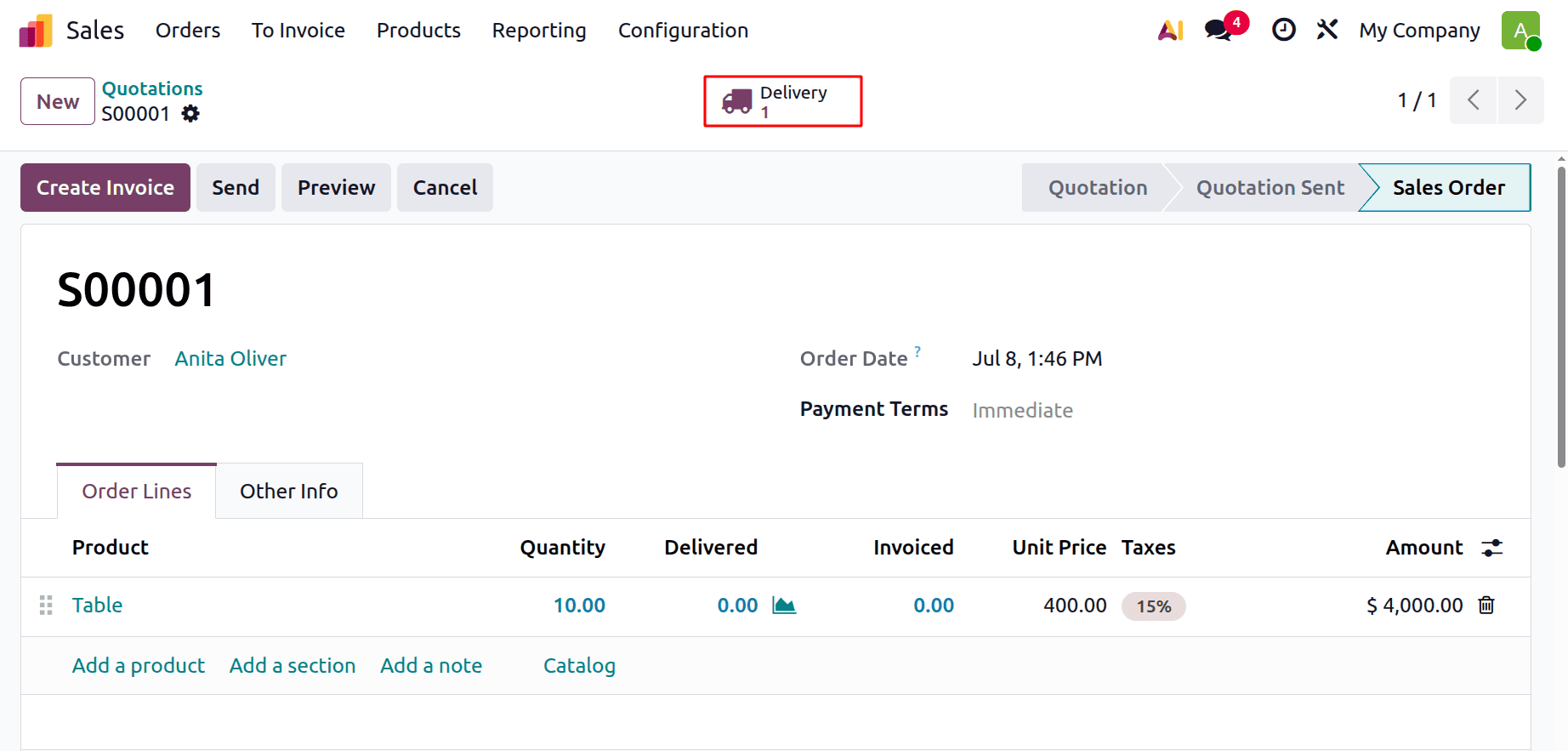This screenshot has height=751, width=1568.
Task: Delete the Table order line
Action: (x=1486, y=605)
